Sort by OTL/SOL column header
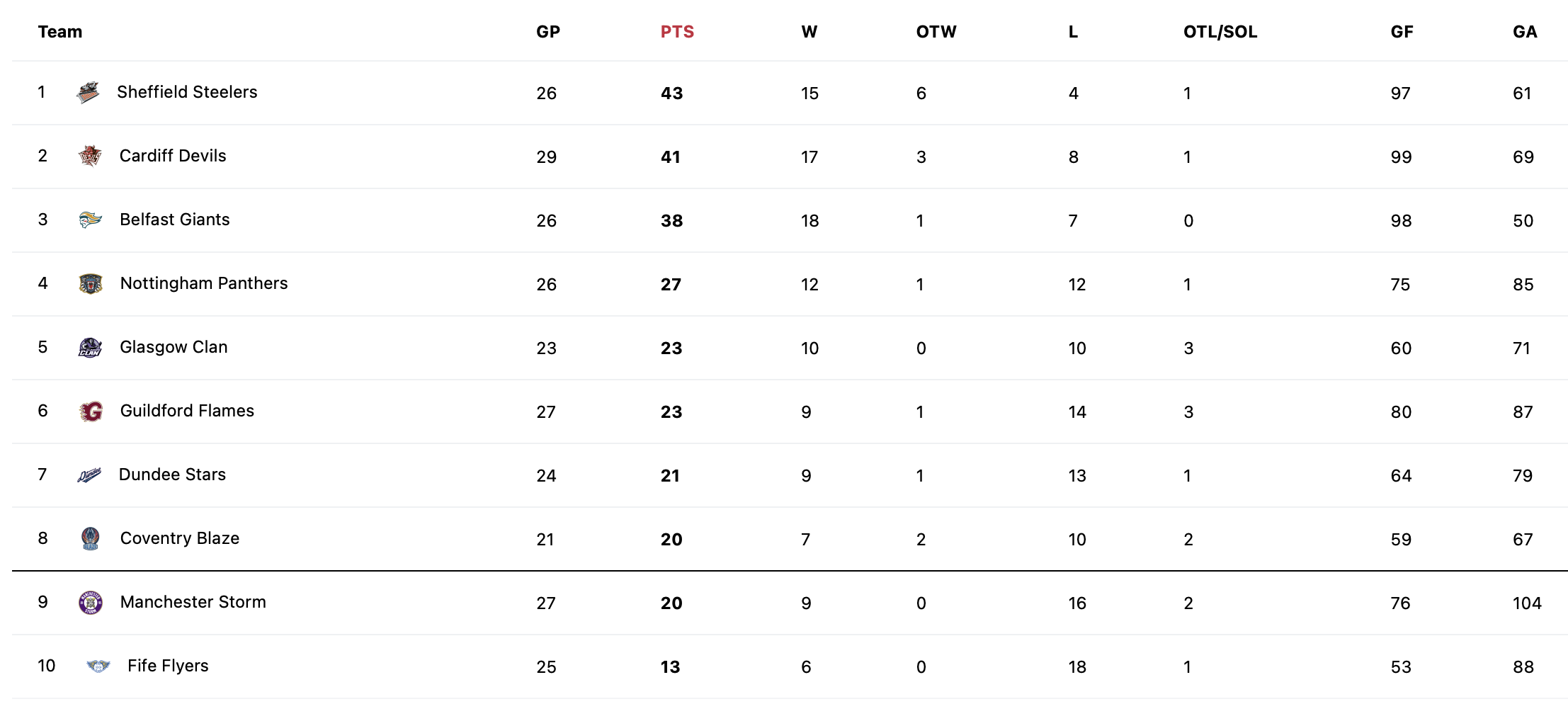This screenshot has width=1568, height=704. click(1220, 32)
